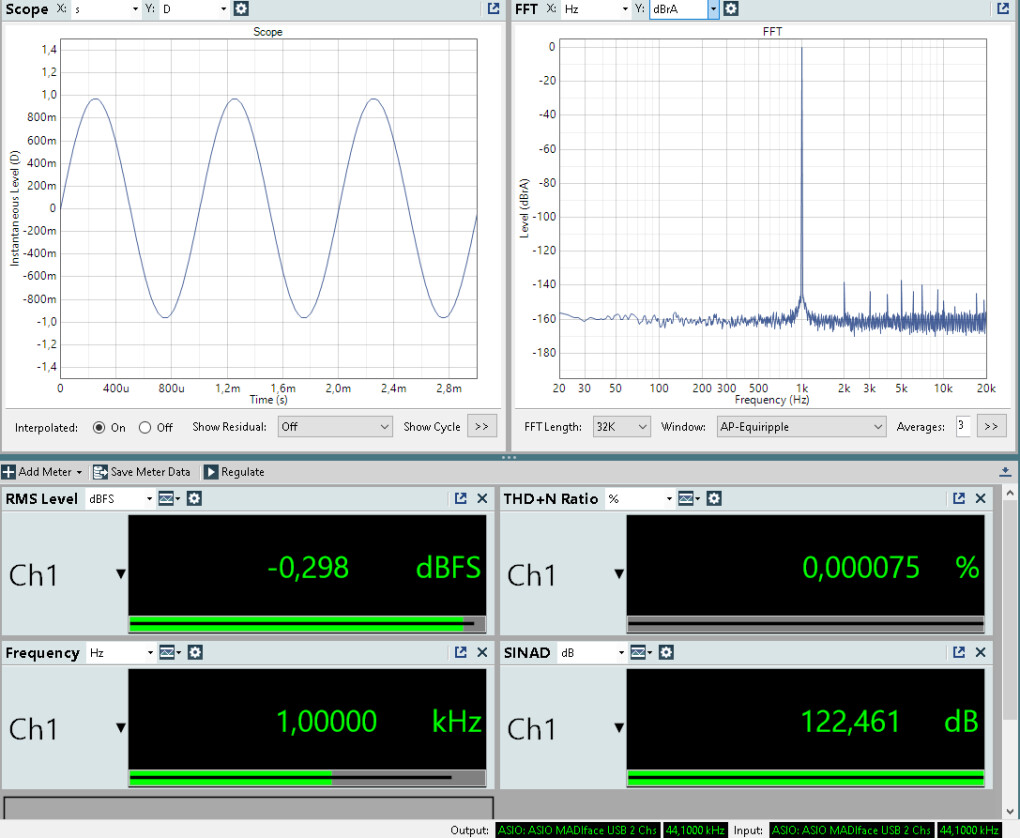Click the Show Cycle arrows button
This screenshot has width=1020, height=838.
481,427
